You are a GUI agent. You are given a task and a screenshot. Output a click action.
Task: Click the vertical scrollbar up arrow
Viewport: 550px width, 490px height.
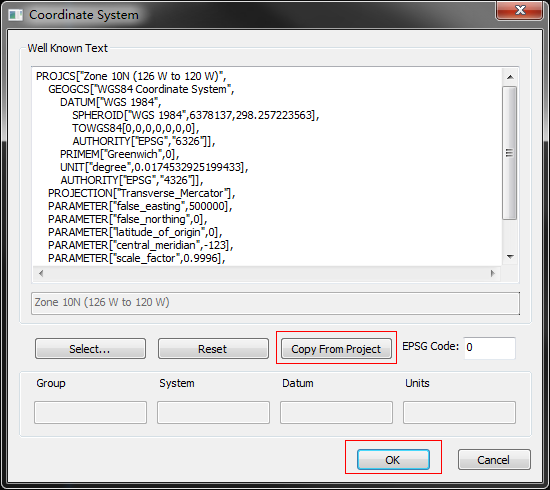coord(510,77)
